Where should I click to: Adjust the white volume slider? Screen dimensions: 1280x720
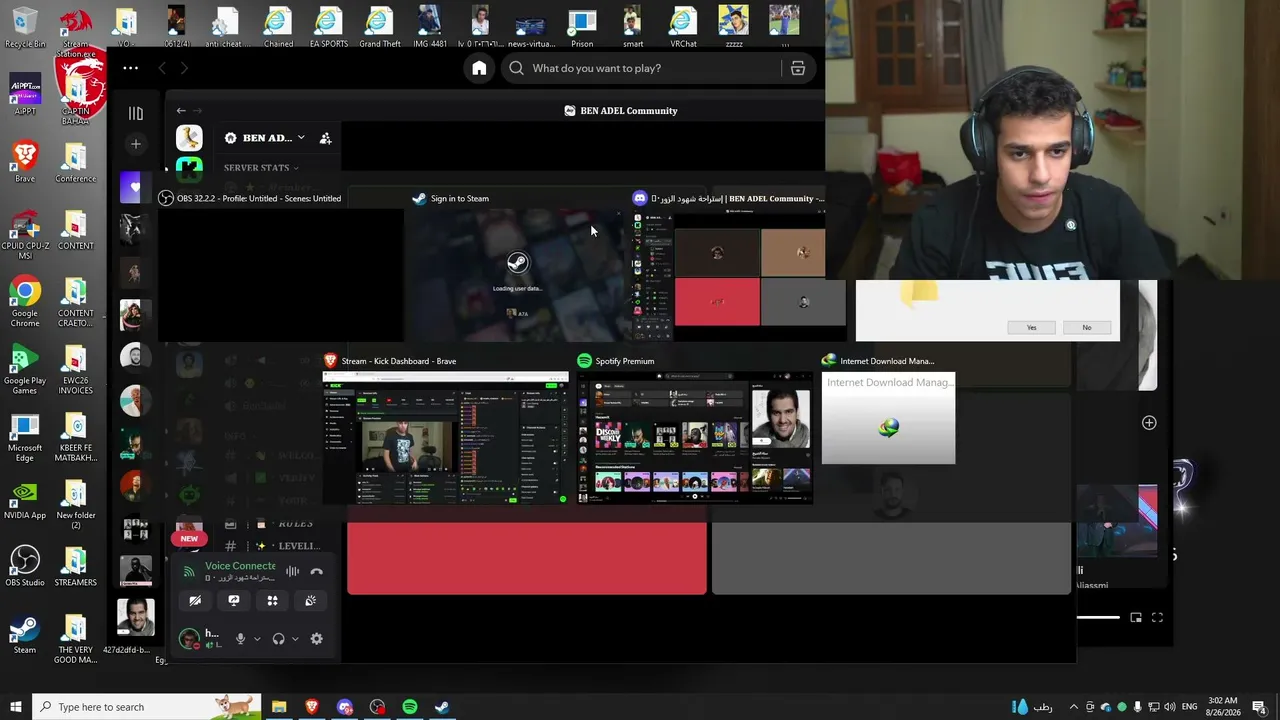pos(1098,618)
